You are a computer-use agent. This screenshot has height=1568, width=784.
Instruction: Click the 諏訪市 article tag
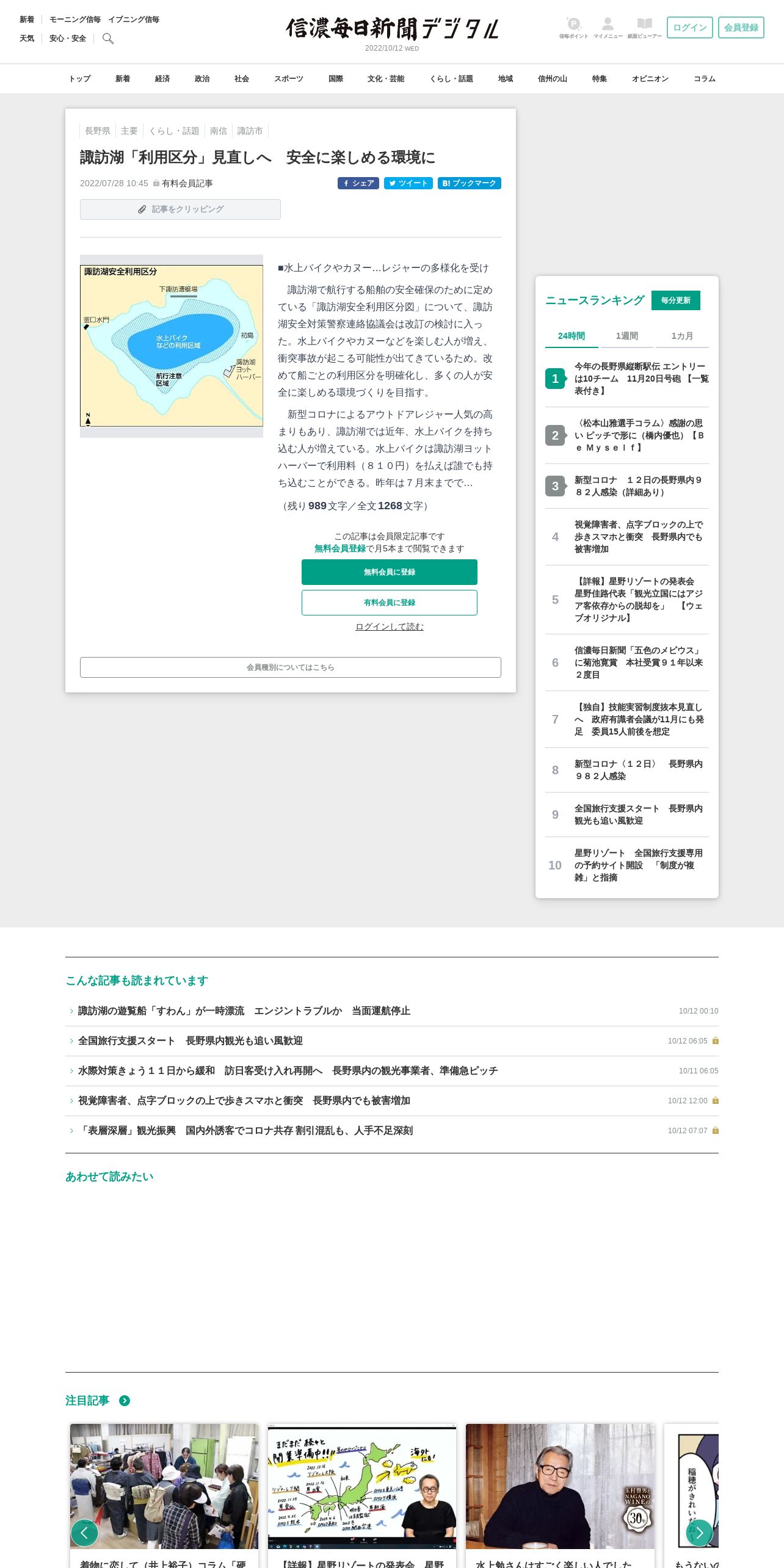coord(250,131)
